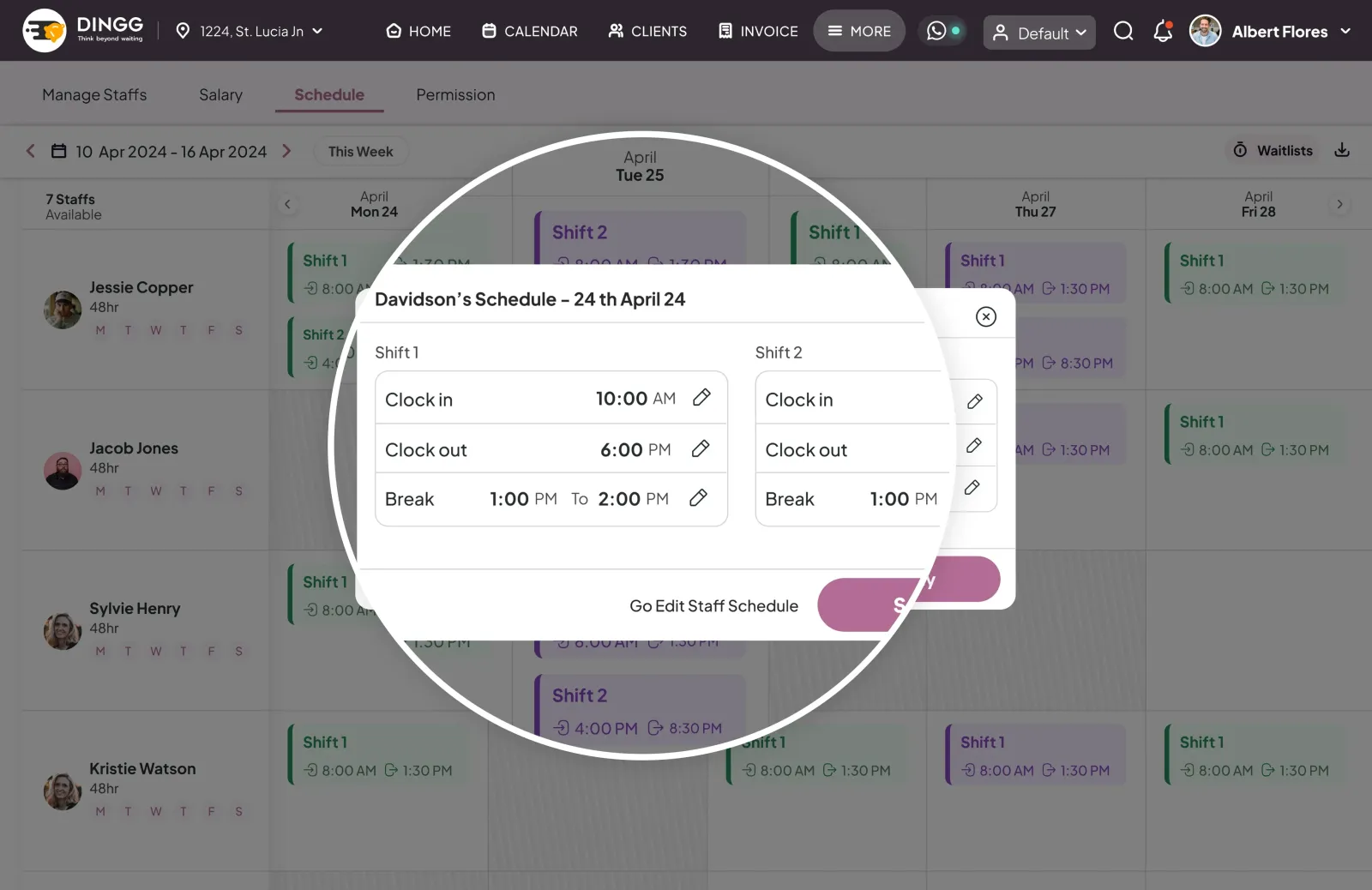The height and width of the screenshot is (890, 1372).
Task: Open Waitlists
Action: (1273, 150)
